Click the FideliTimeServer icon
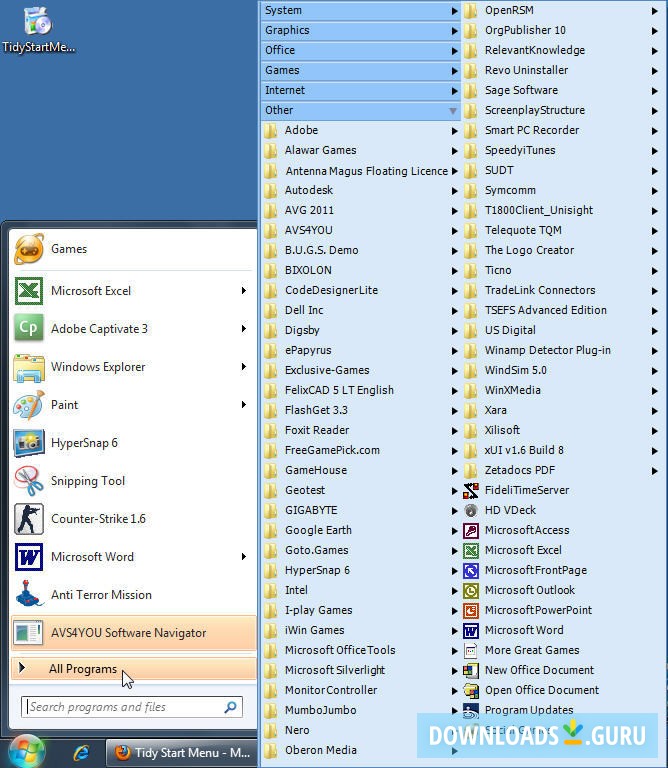Screen dimensions: 668x768 (471, 490)
